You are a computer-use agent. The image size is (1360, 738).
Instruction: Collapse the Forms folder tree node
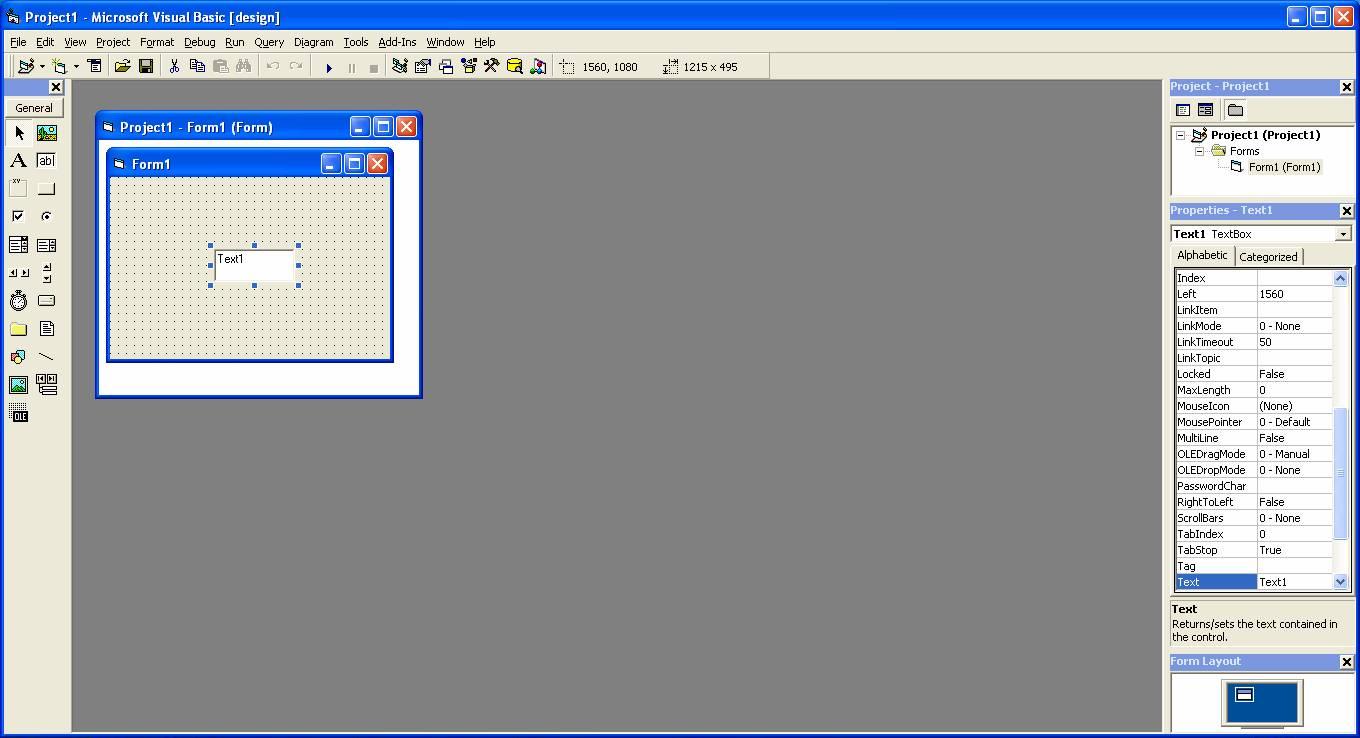coord(1199,151)
